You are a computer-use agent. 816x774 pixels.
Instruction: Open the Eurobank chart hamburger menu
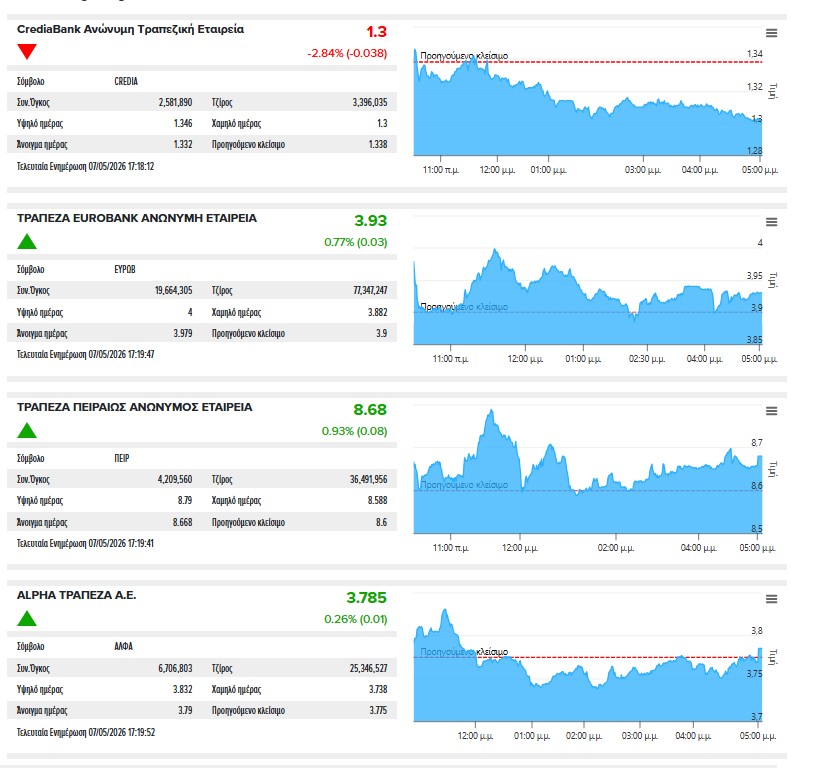click(x=771, y=222)
